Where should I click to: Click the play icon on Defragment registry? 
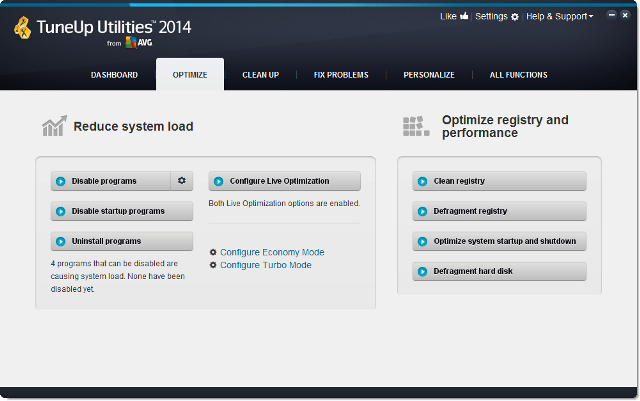[422, 211]
